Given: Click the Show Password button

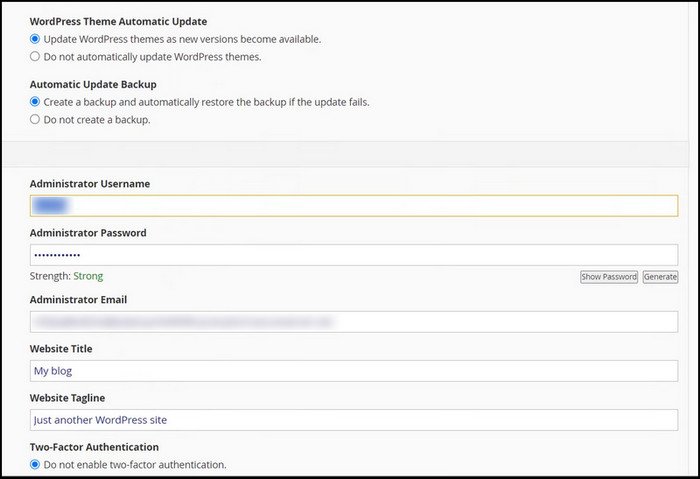Looking at the screenshot, I should (608, 277).
